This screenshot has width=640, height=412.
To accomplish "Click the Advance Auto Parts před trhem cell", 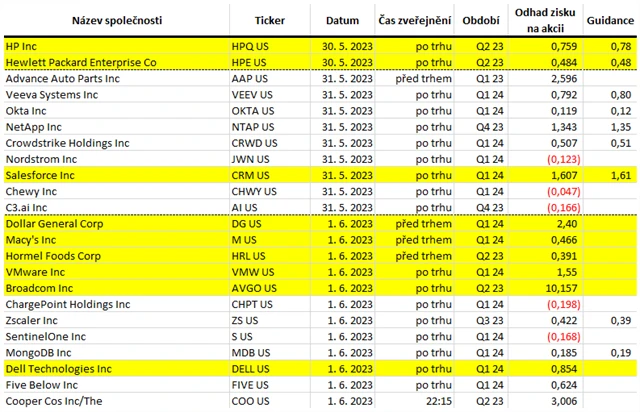I will click(x=414, y=79).
